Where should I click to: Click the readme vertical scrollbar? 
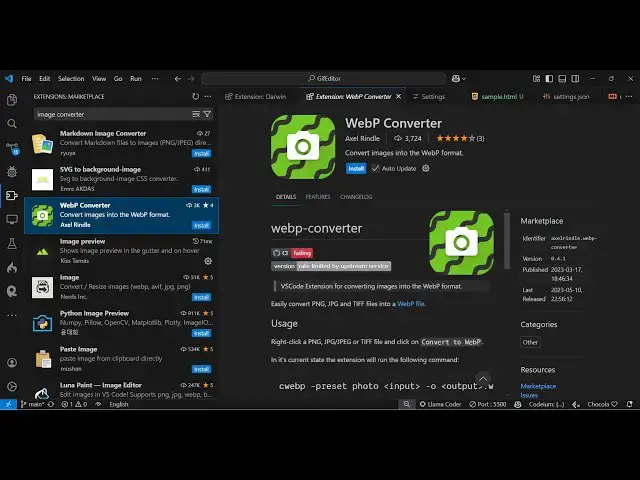click(x=507, y=241)
